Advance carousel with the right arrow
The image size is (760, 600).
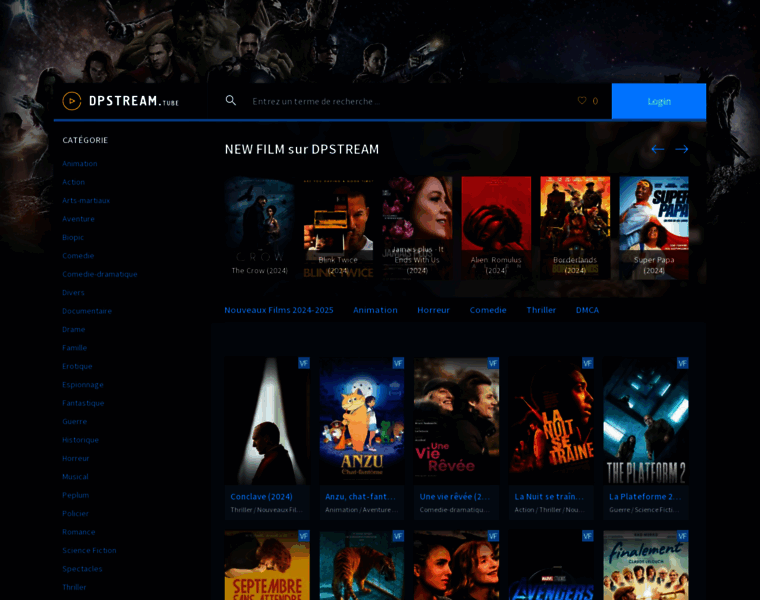(x=681, y=149)
